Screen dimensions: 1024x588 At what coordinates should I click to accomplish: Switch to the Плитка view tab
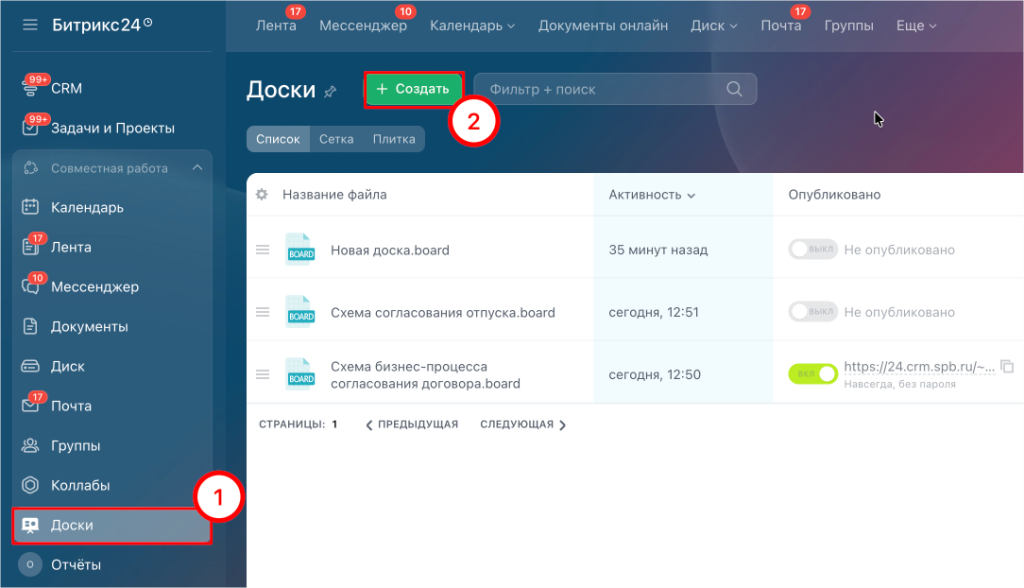[393, 139]
